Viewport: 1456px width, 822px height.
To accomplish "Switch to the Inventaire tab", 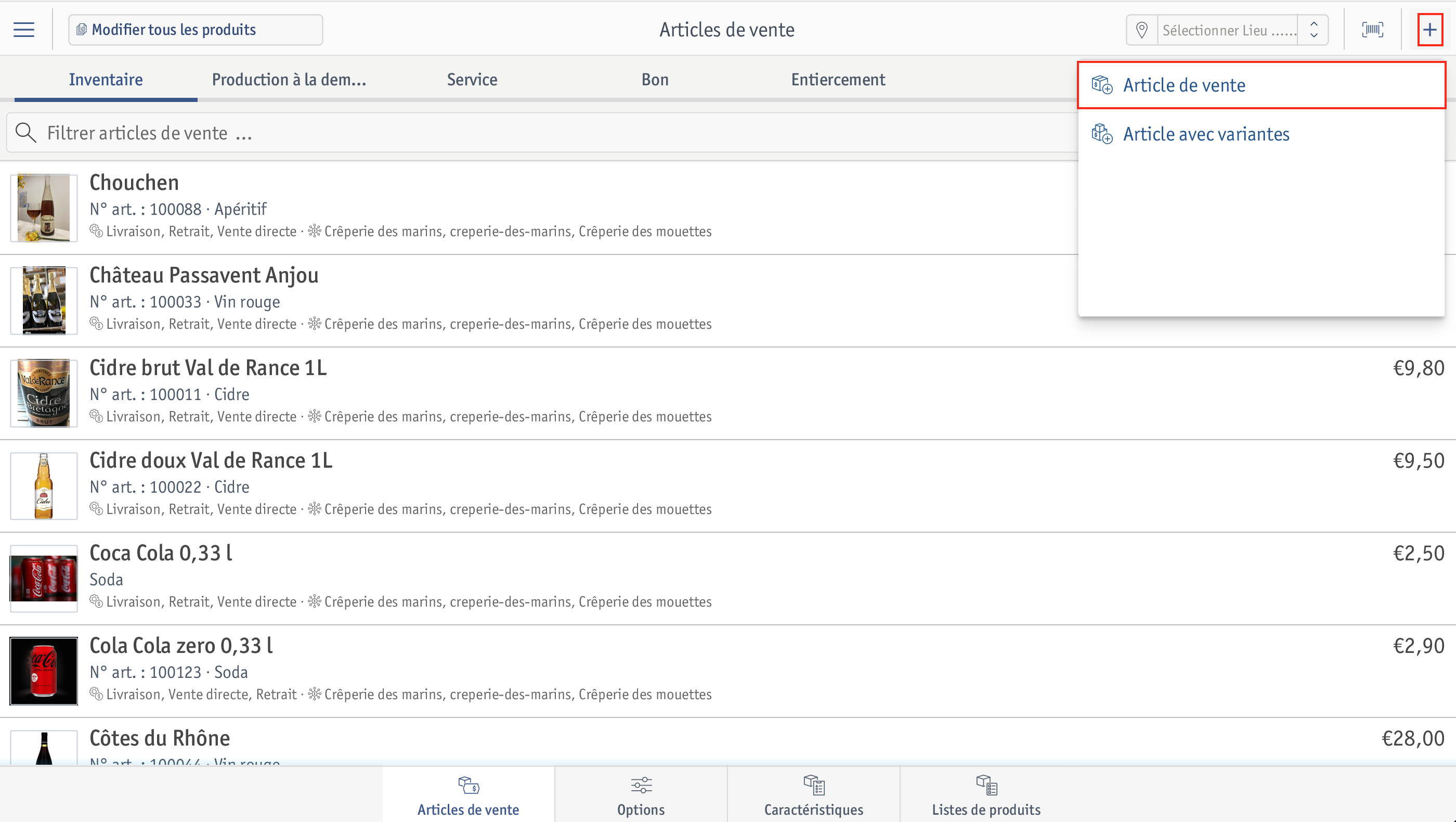I will [x=106, y=80].
